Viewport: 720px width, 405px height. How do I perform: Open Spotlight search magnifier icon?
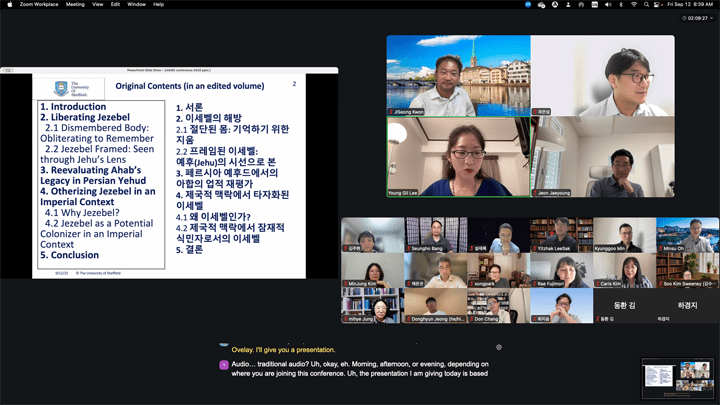pyautogui.click(x=647, y=4)
